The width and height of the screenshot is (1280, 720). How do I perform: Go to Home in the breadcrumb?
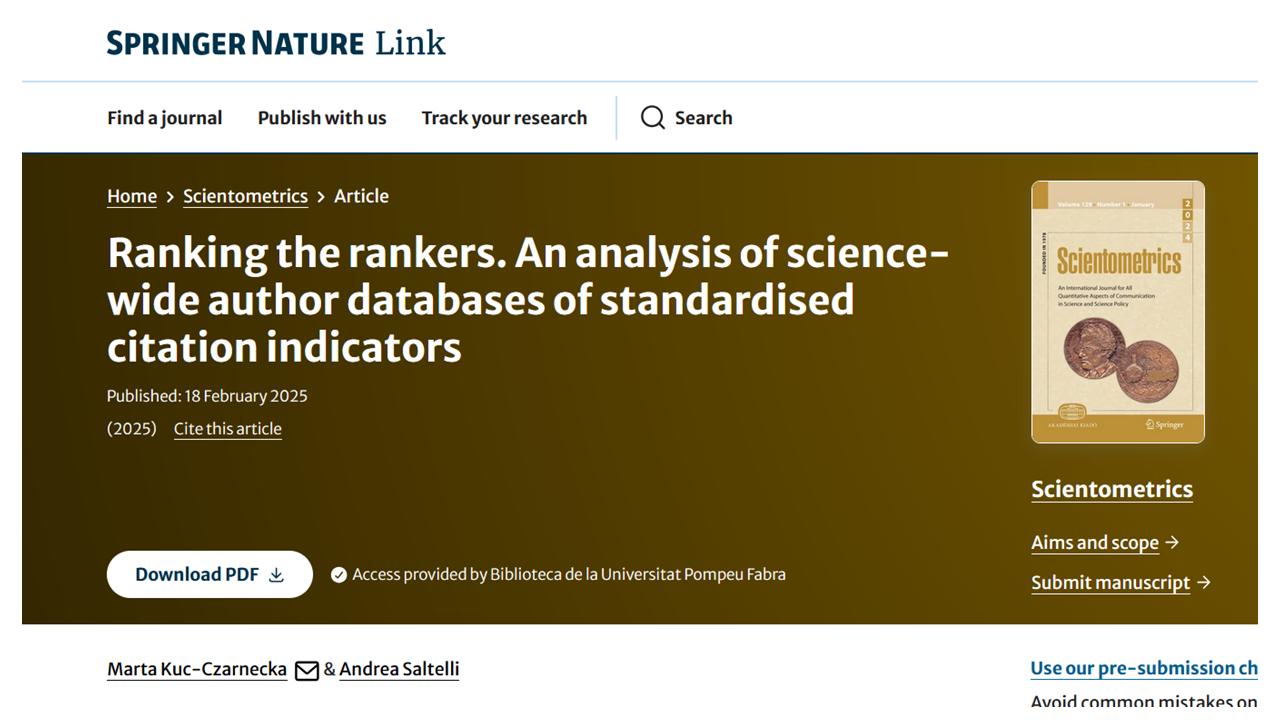coord(132,196)
